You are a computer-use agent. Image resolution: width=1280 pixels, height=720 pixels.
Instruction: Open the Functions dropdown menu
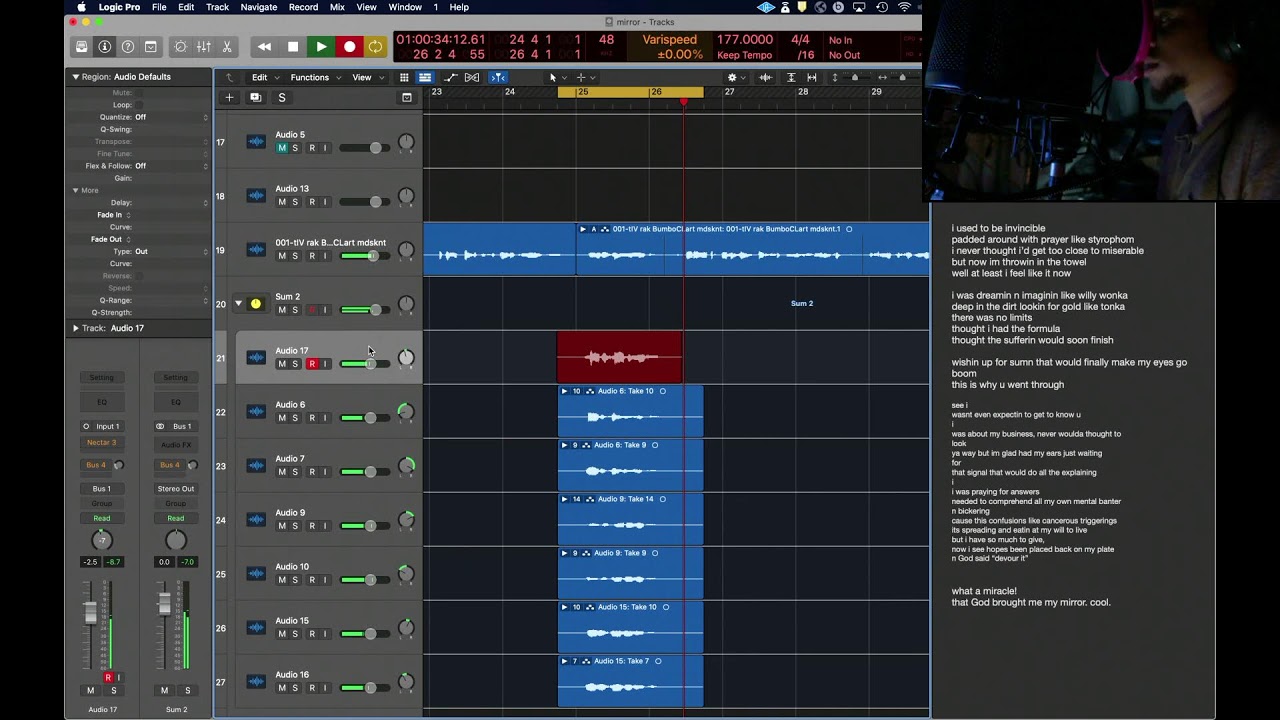[315, 77]
